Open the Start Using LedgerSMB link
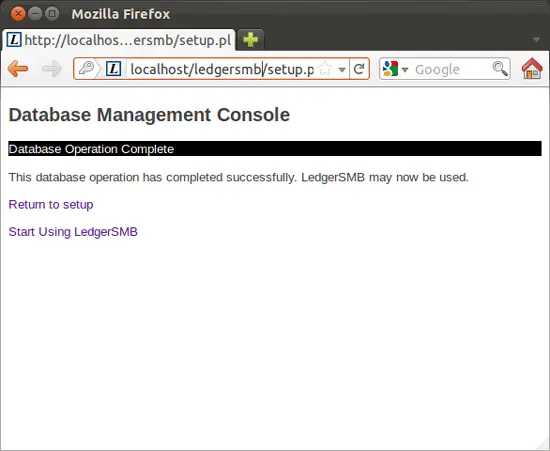This screenshot has height=451, width=550. click(x=73, y=232)
